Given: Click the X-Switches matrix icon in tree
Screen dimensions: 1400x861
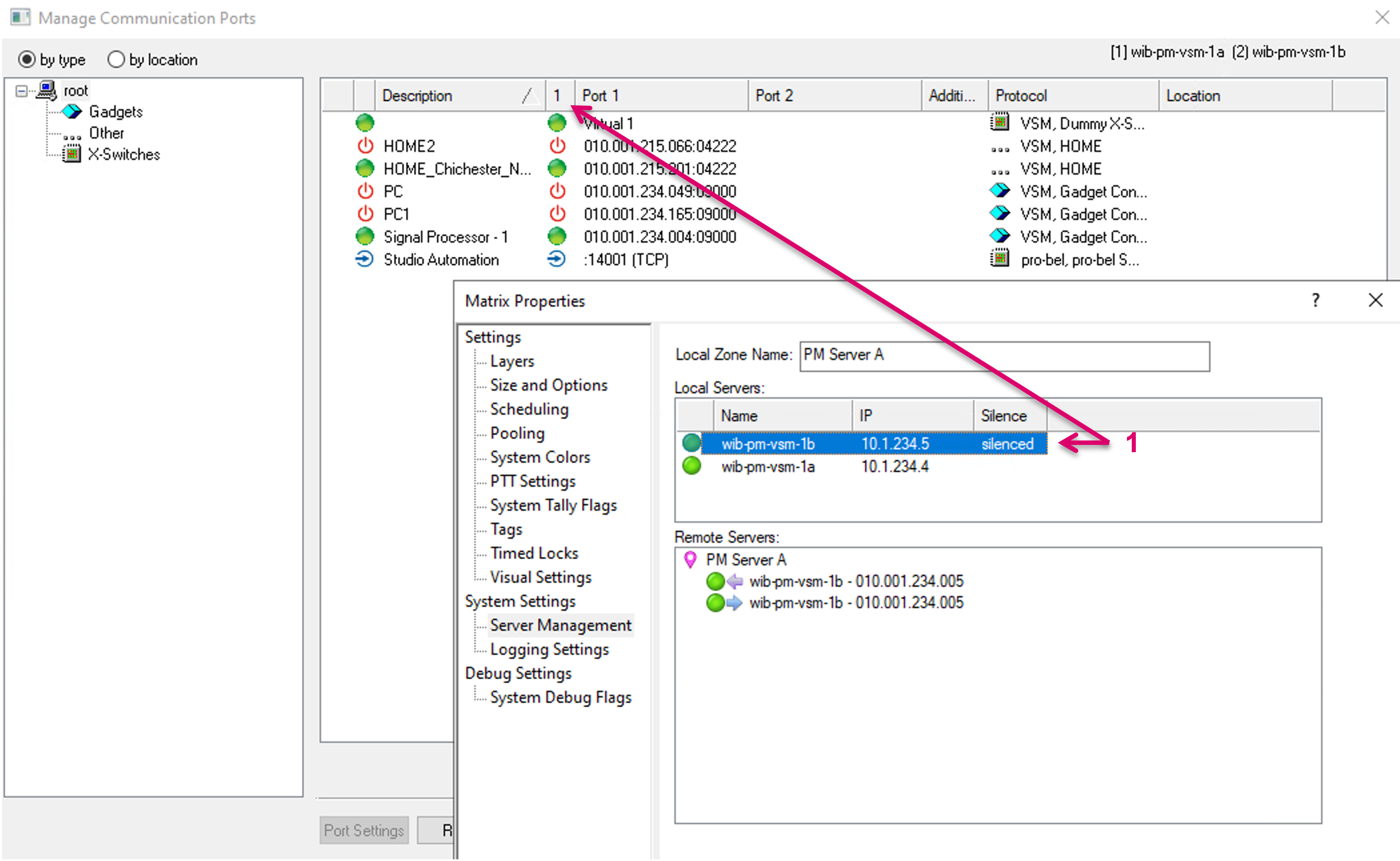Looking at the screenshot, I should [x=72, y=155].
